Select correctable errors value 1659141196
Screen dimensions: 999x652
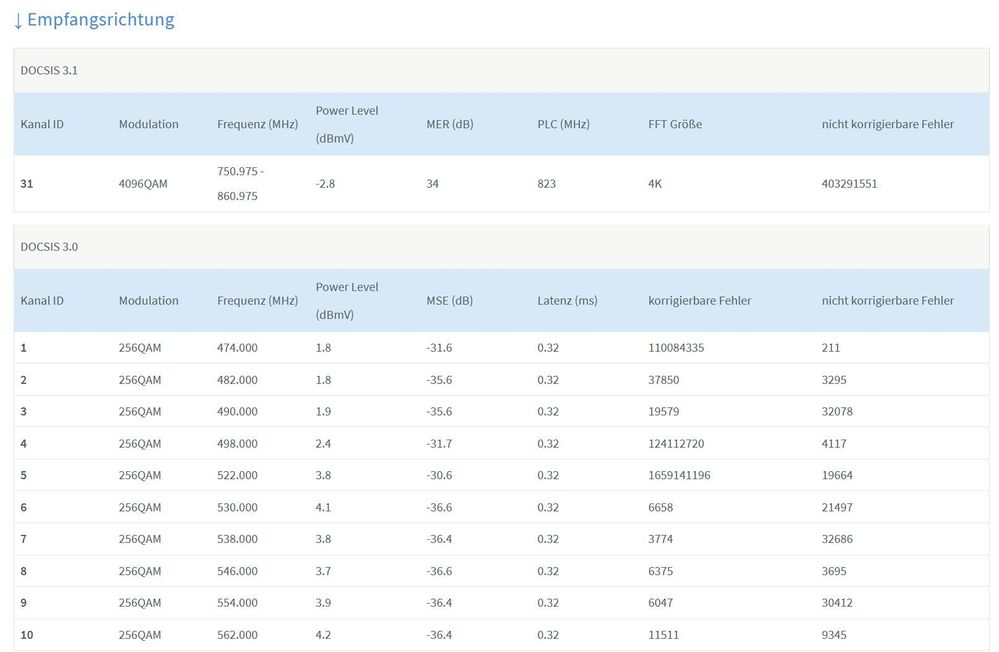[679, 475]
